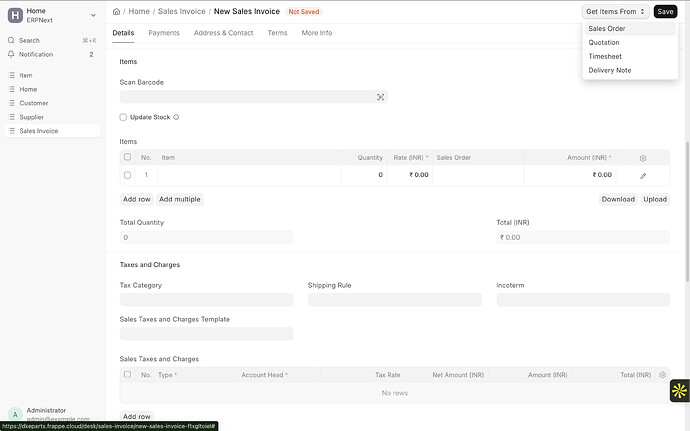Open the Incoterm field
This screenshot has height=431, width=690.
point(583,300)
